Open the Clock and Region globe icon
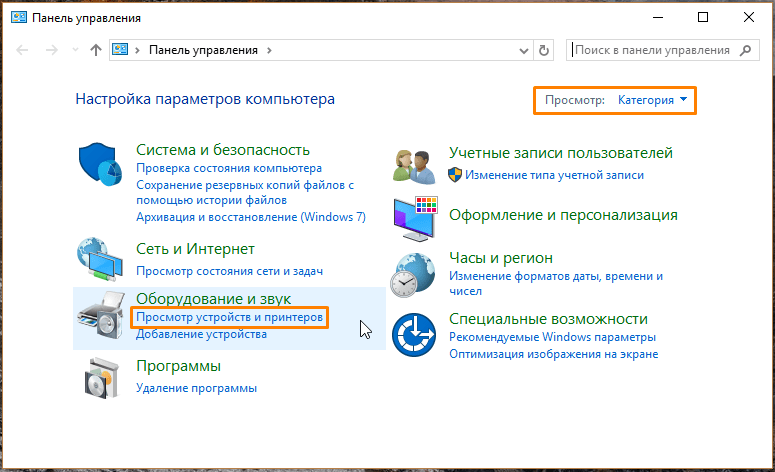The width and height of the screenshot is (775, 472). click(413, 275)
